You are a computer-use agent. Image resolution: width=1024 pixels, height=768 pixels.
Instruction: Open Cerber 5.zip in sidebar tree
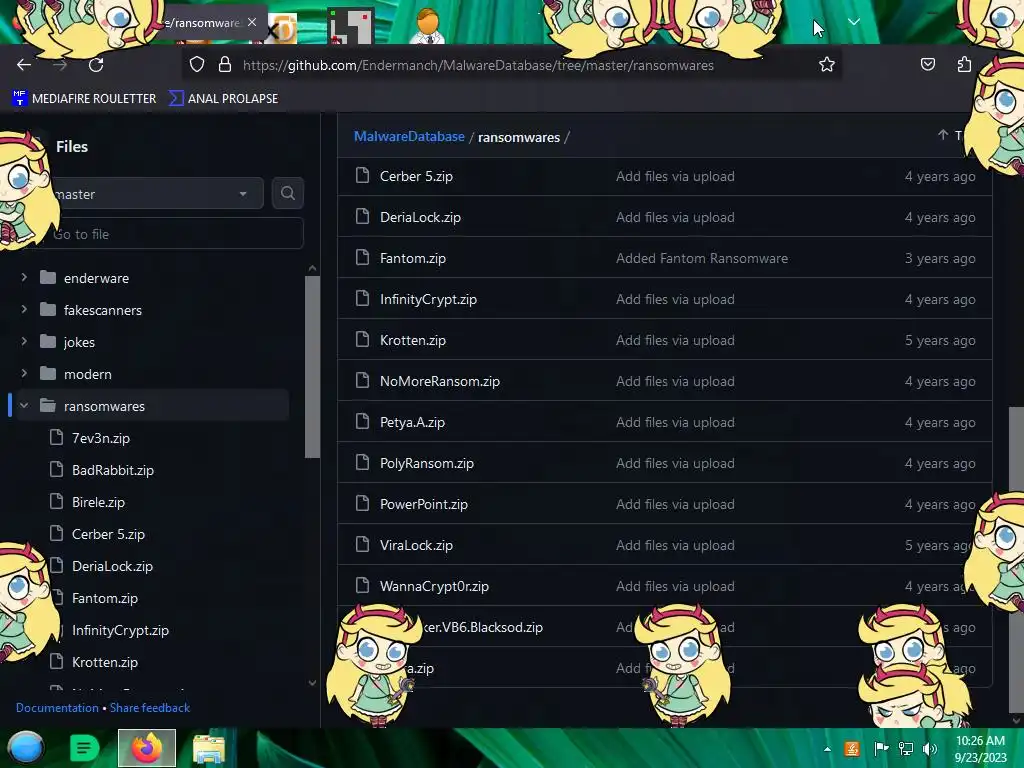tap(108, 534)
